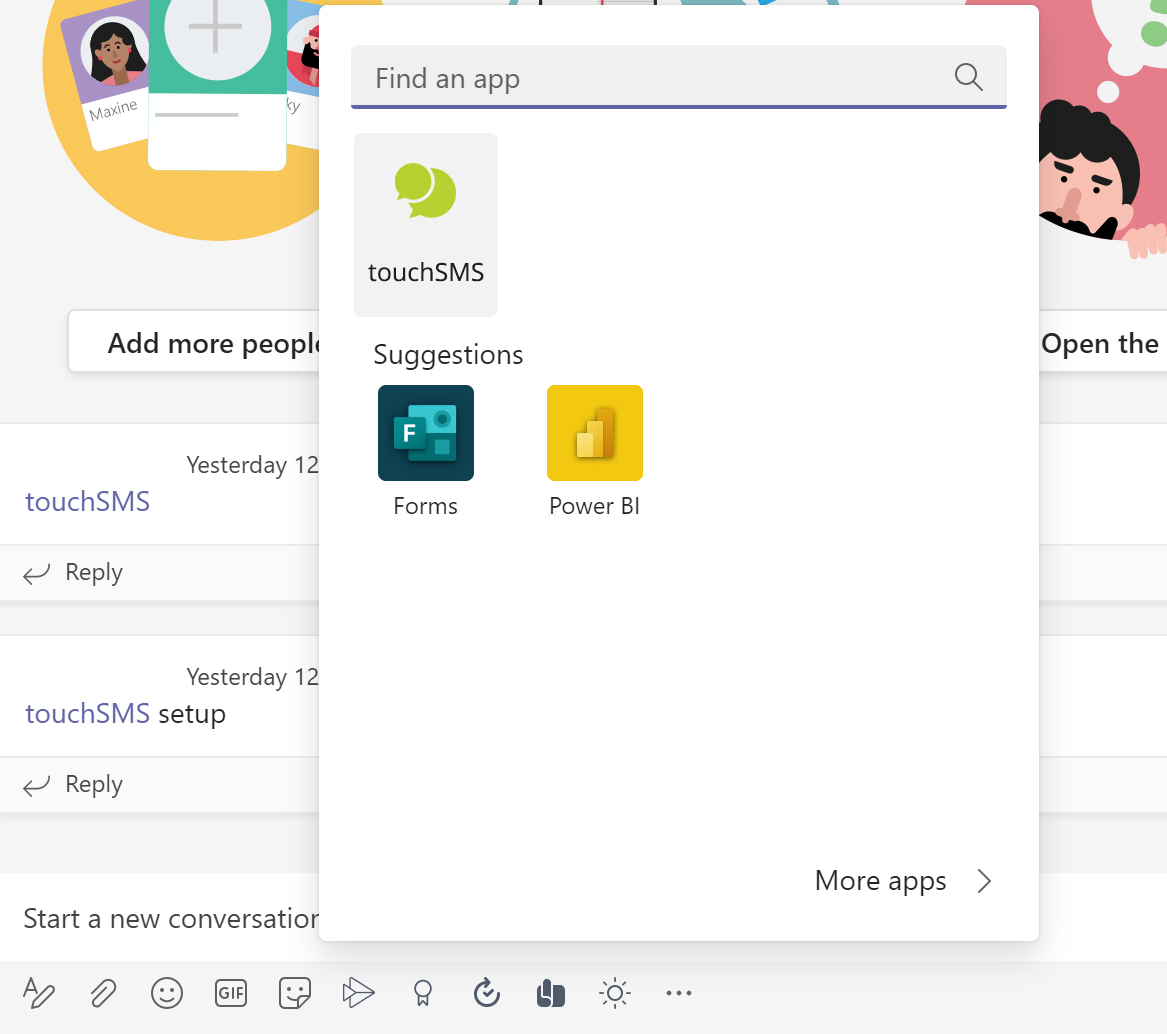Open the three-dot more options menu
The width and height of the screenshot is (1167, 1034).
tap(679, 993)
